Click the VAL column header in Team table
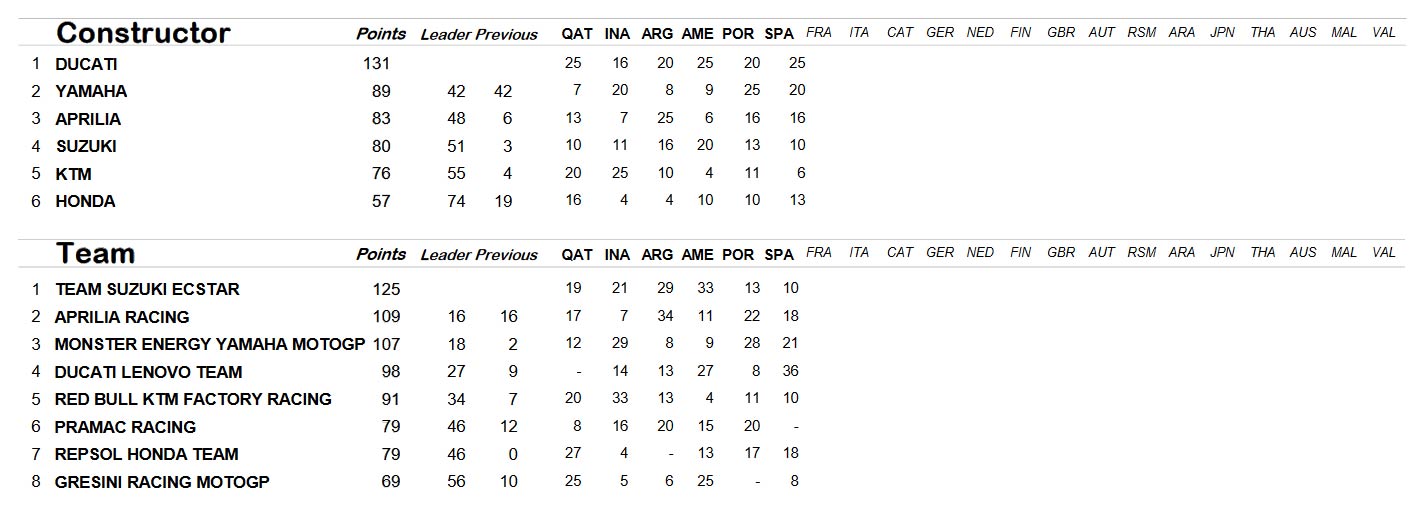This screenshot has height=506, width=1416. coord(1384,253)
